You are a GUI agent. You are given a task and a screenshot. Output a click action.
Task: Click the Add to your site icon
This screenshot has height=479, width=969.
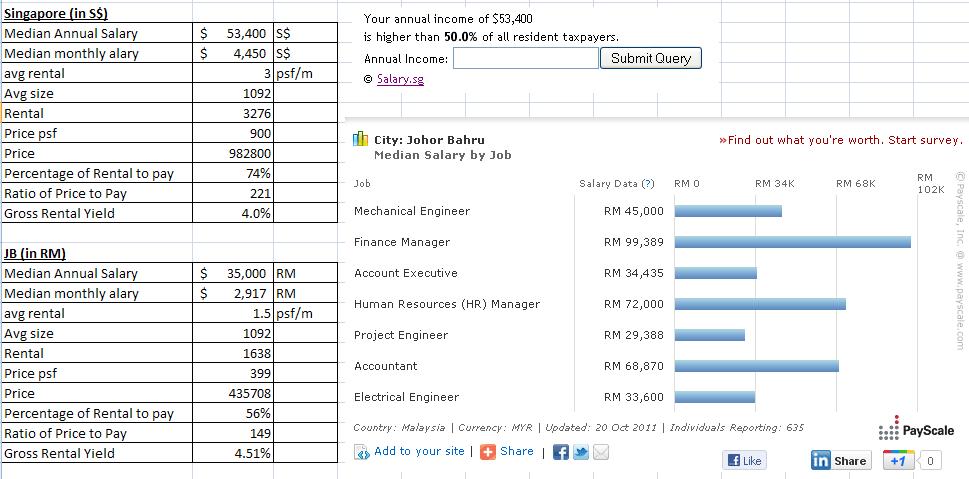click(362, 452)
